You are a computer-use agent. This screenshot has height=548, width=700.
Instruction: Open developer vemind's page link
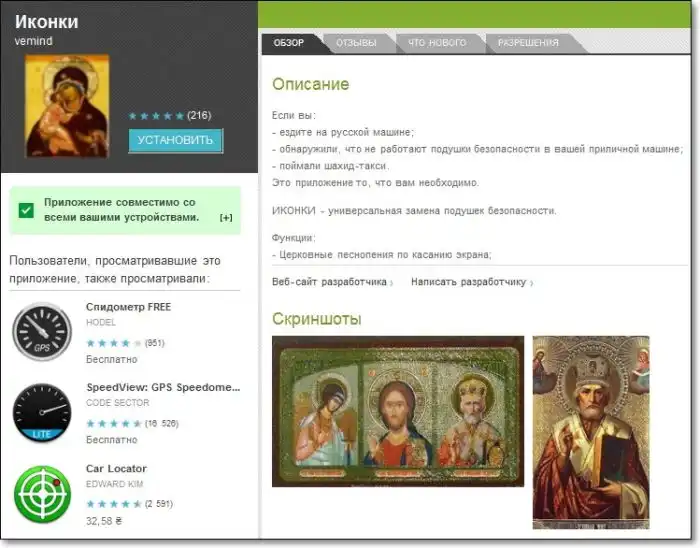click(33, 41)
